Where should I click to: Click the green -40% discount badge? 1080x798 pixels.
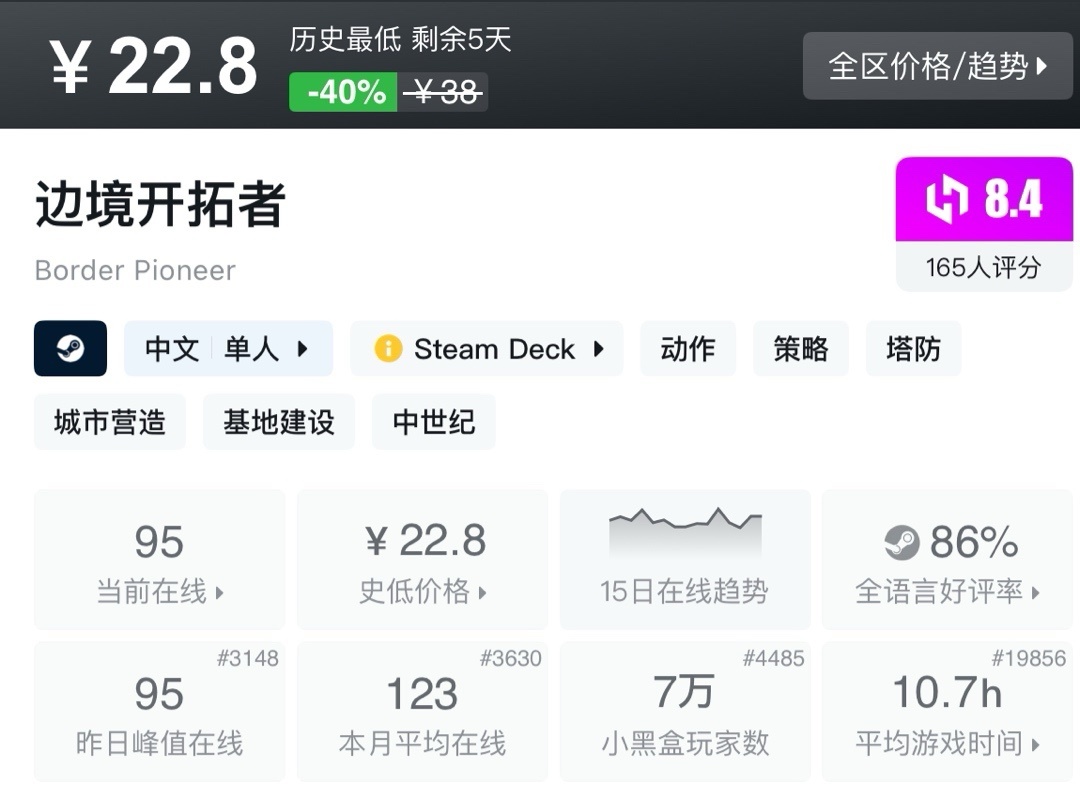coord(343,92)
